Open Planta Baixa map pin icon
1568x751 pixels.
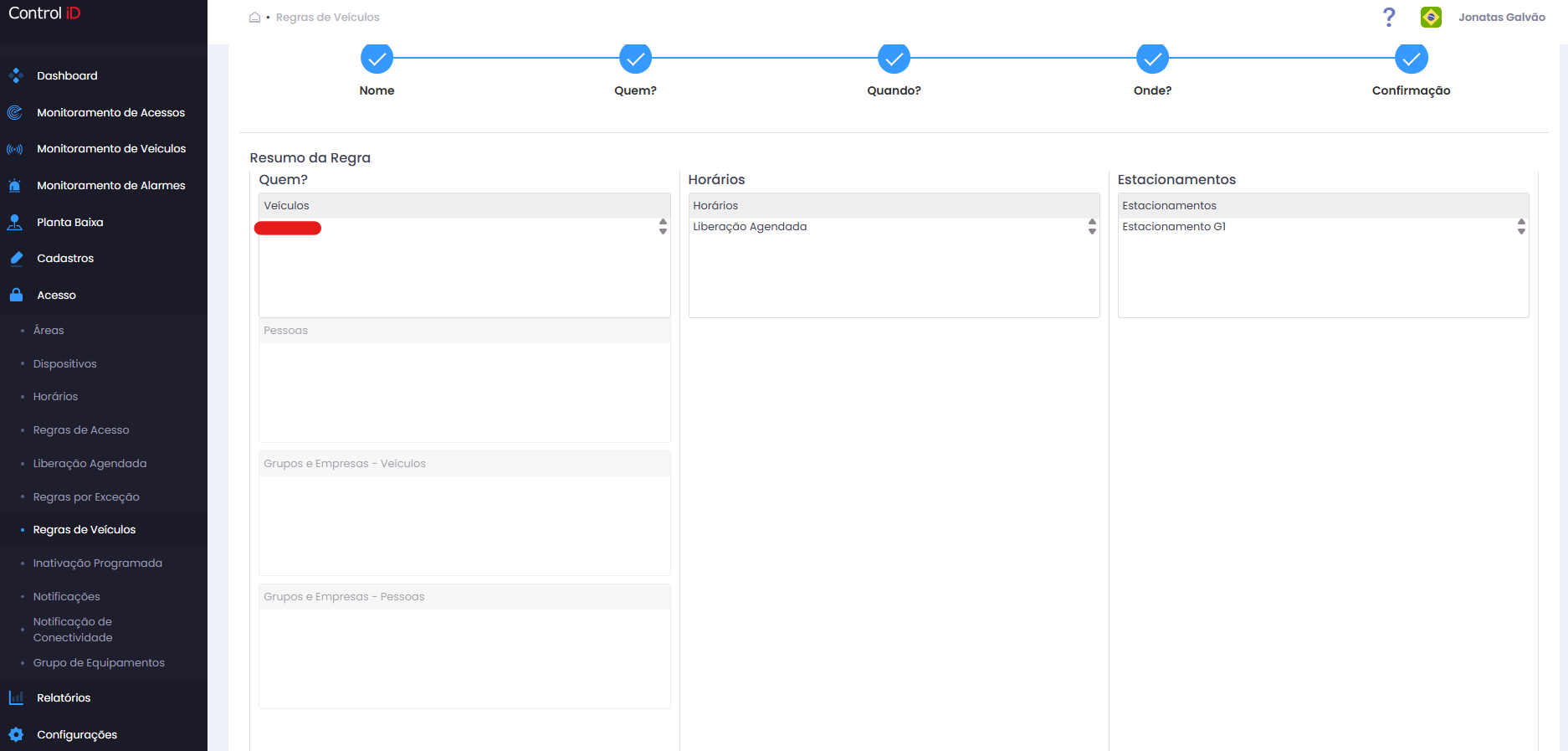click(x=15, y=222)
